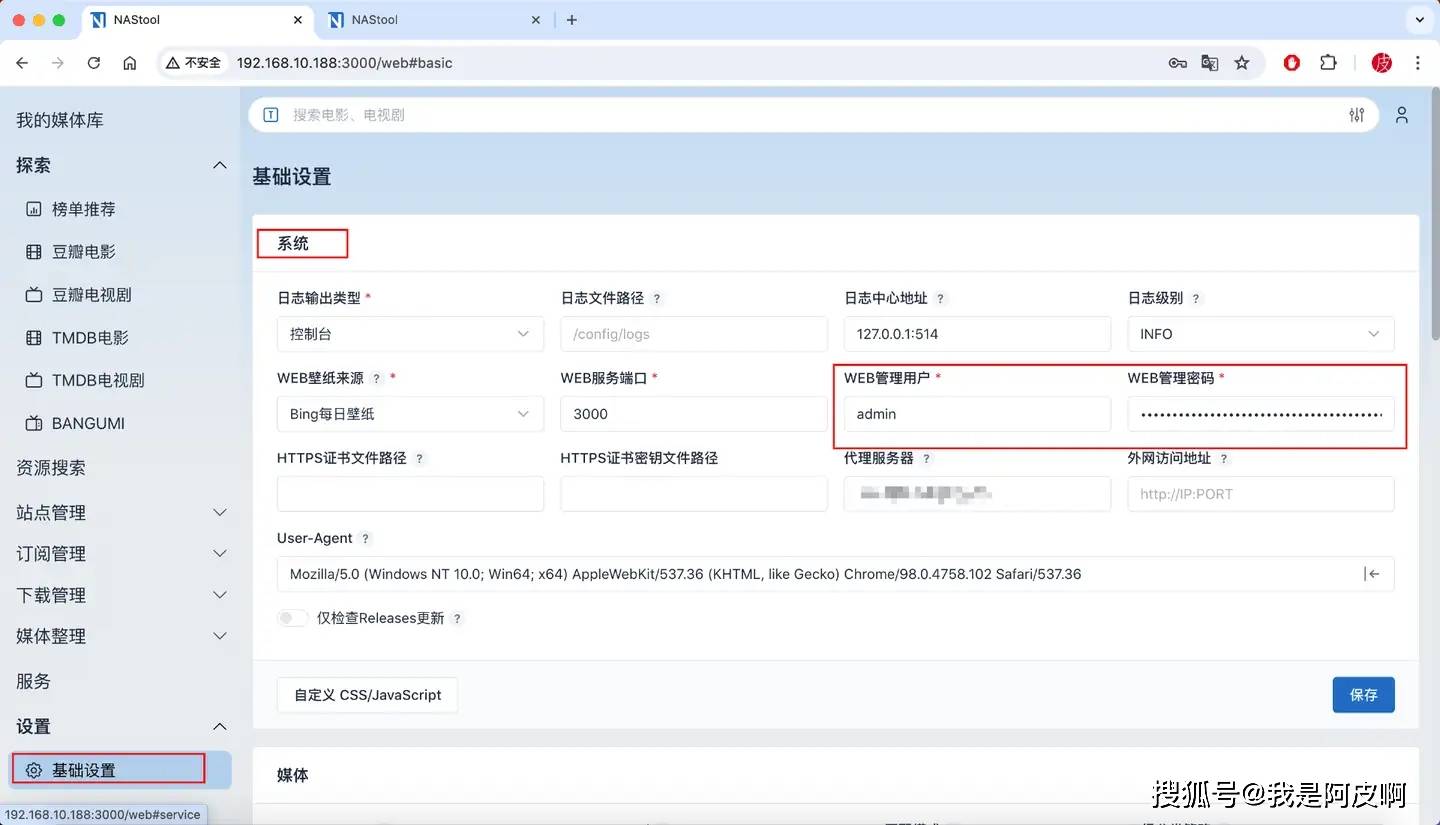Enable 仅检查Releases更新 toggle

[292, 617]
